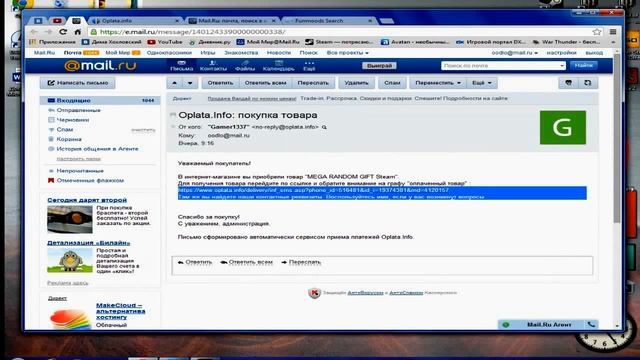This screenshot has width=640, height=360.
Task: Open the Steam bookmark
Action: tap(340, 42)
